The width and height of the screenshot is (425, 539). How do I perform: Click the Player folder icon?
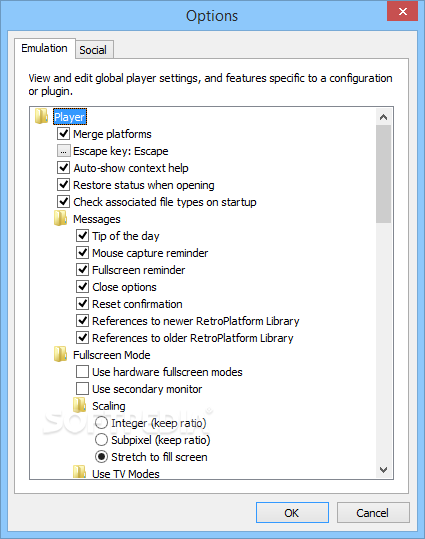point(41,116)
